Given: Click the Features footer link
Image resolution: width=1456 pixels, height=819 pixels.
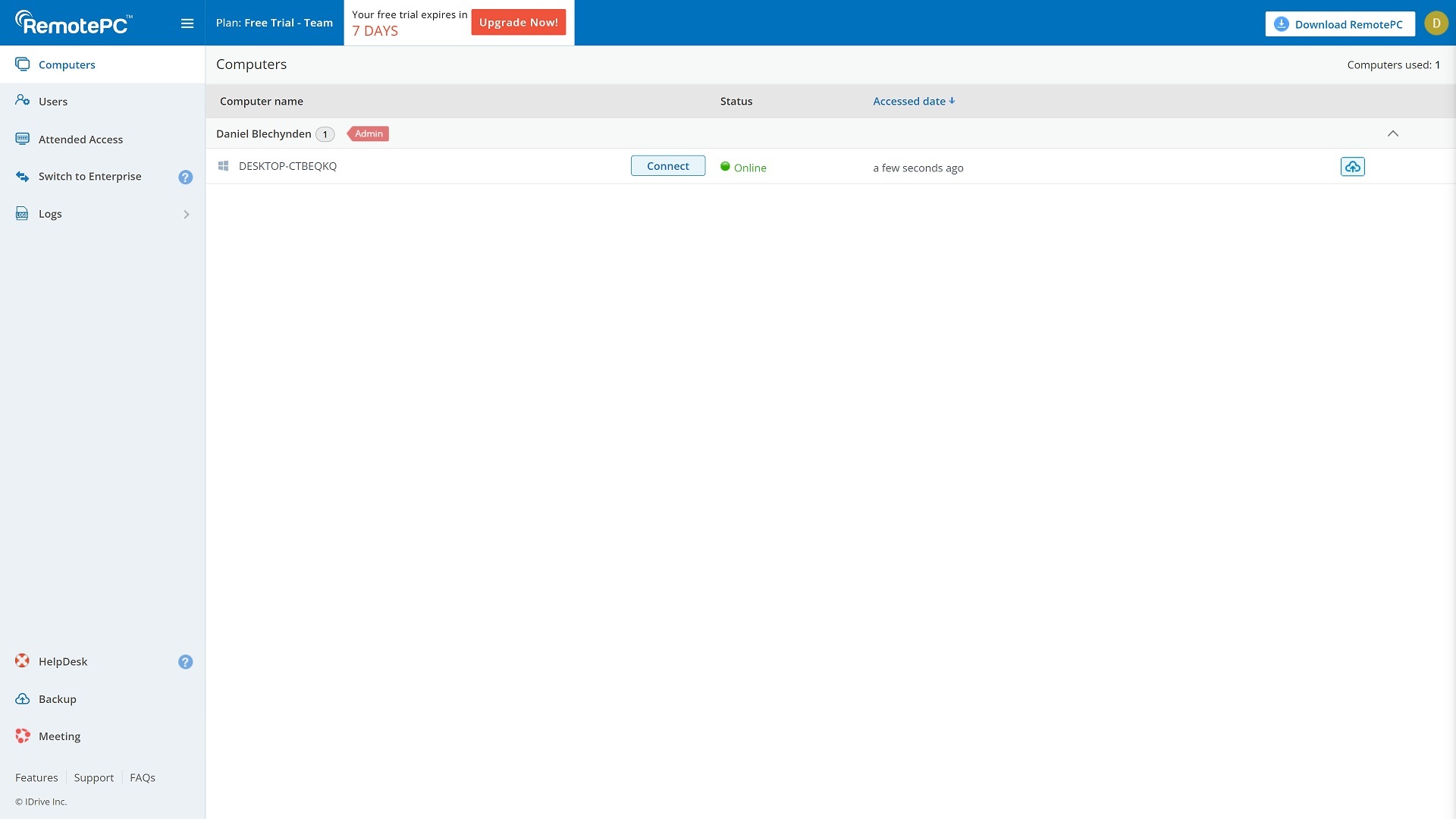Looking at the screenshot, I should tap(36, 777).
